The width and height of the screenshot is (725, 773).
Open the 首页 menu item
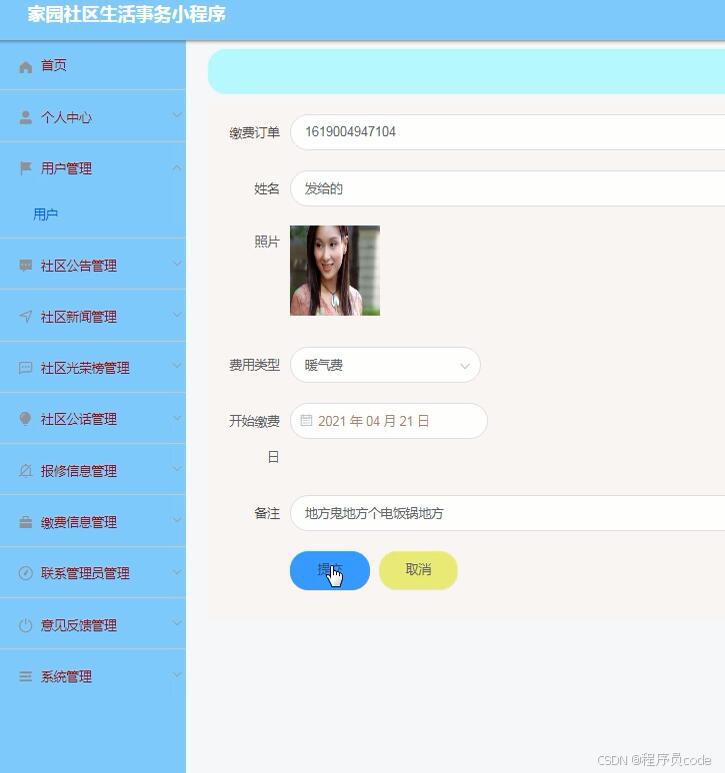(x=93, y=66)
